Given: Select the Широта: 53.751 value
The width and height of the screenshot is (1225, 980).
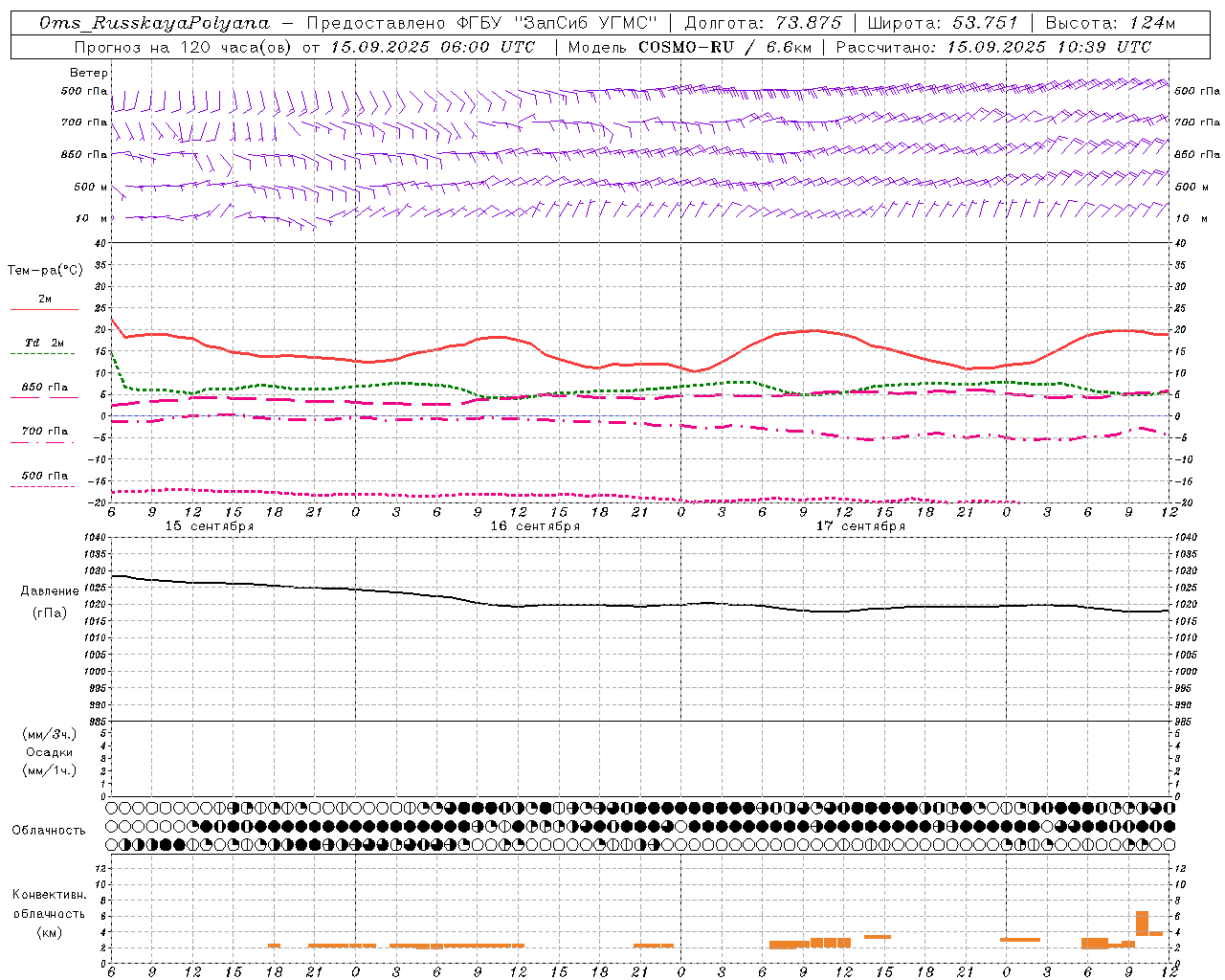Looking at the screenshot, I should point(943,23).
